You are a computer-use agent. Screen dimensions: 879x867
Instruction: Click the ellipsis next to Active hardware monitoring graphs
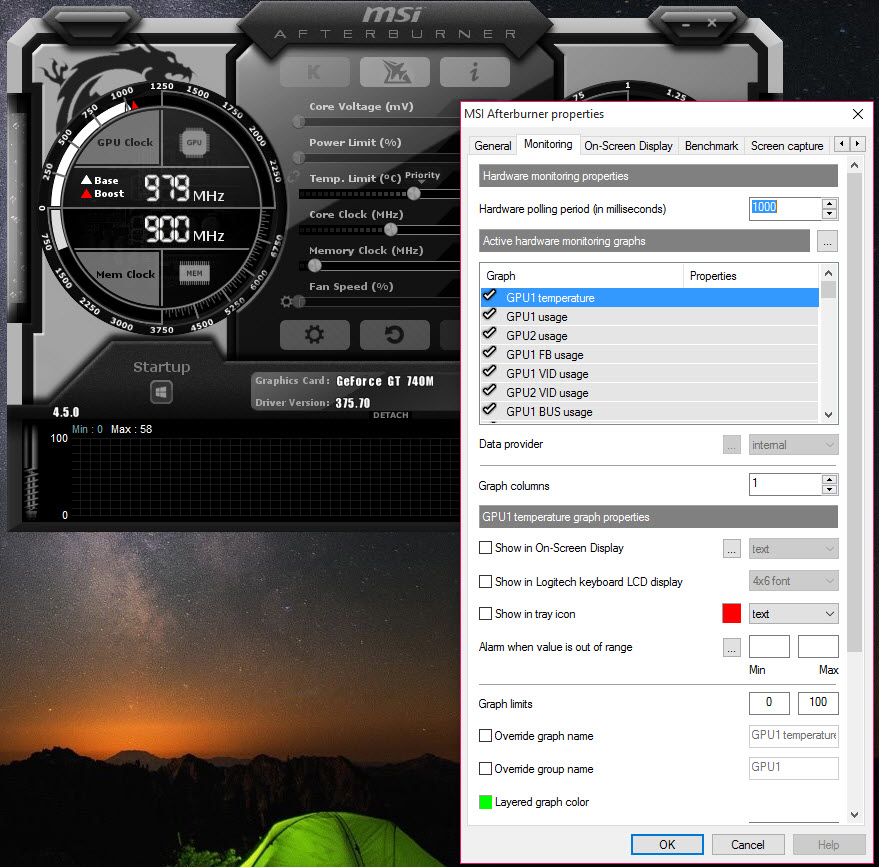(827, 241)
